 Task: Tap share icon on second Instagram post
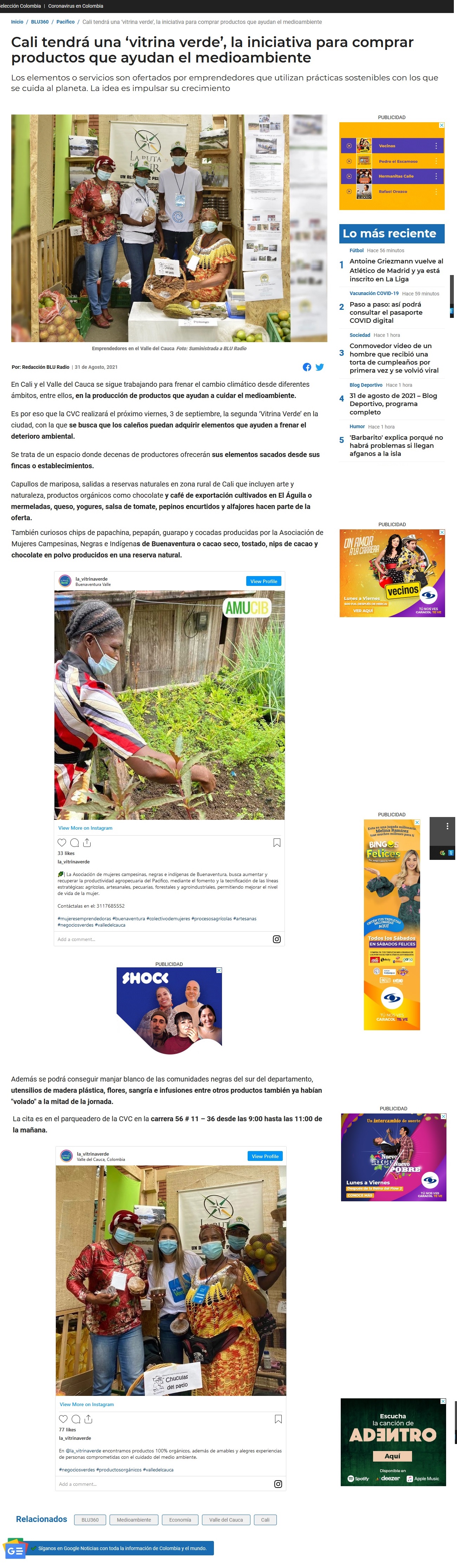point(88,1419)
